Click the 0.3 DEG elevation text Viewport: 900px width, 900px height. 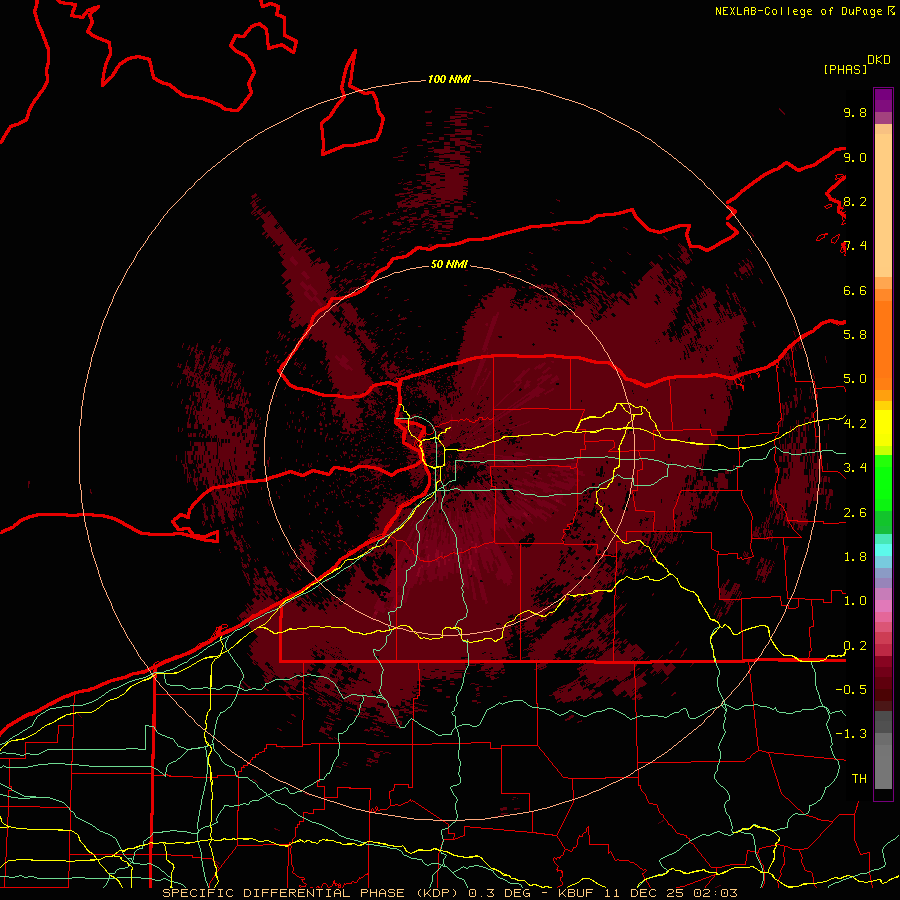point(499,893)
